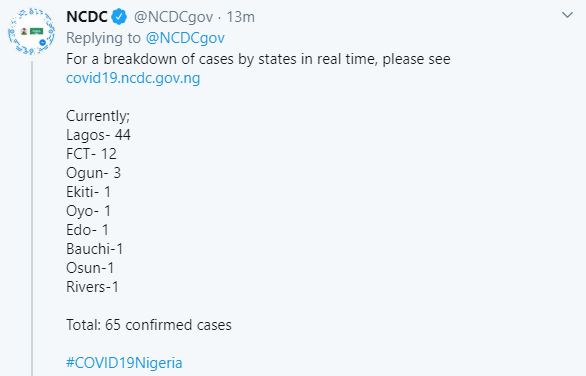This screenshot has height=376, width=586.
Task: Click the 'Lagos- 44' line
Action: point(98,135)
